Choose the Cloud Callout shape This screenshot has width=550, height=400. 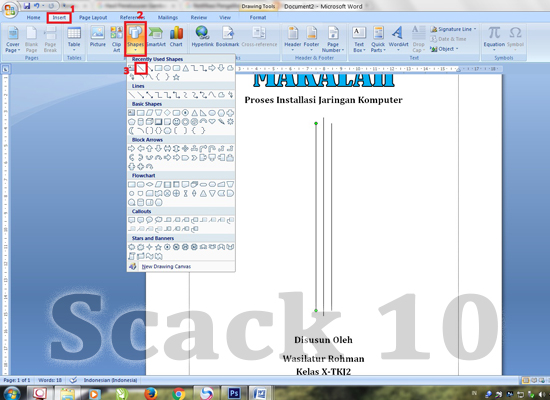159,220
